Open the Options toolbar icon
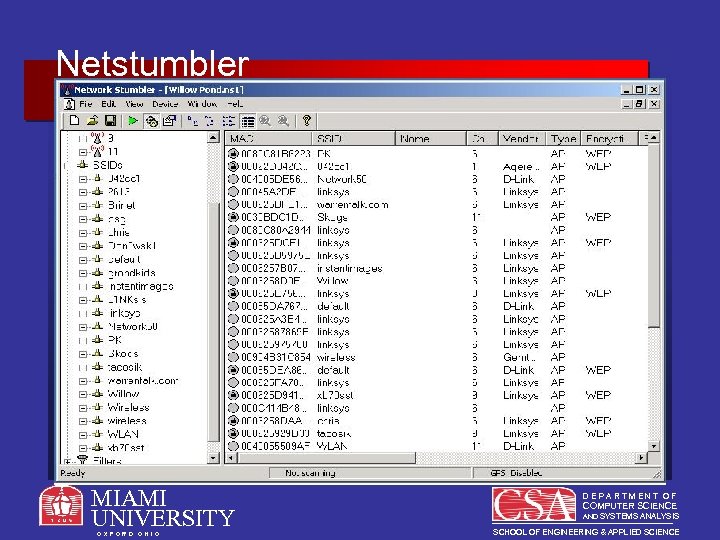720x540 pixels. coord(169,120)
